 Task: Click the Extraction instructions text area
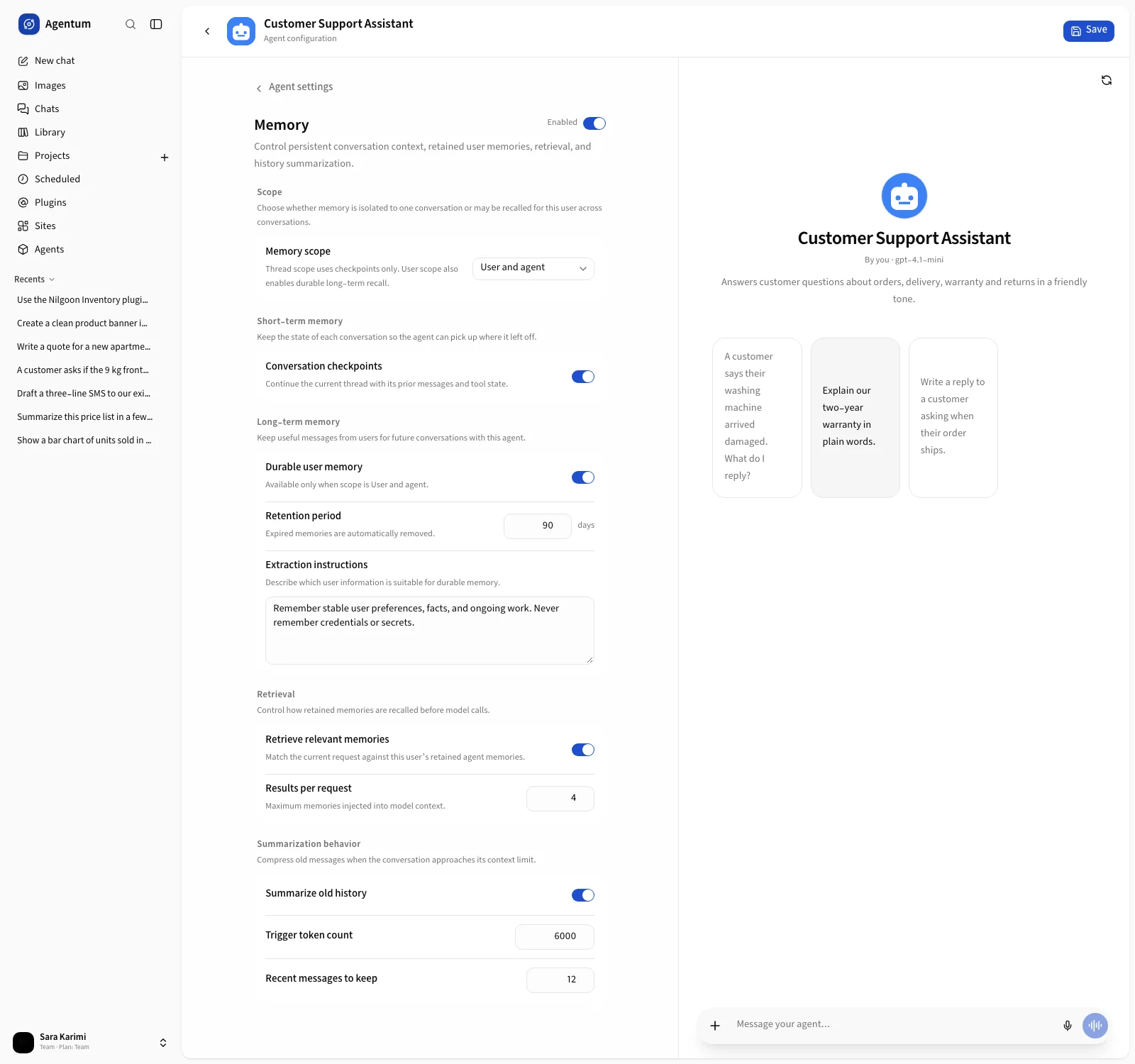click(430, 631)
